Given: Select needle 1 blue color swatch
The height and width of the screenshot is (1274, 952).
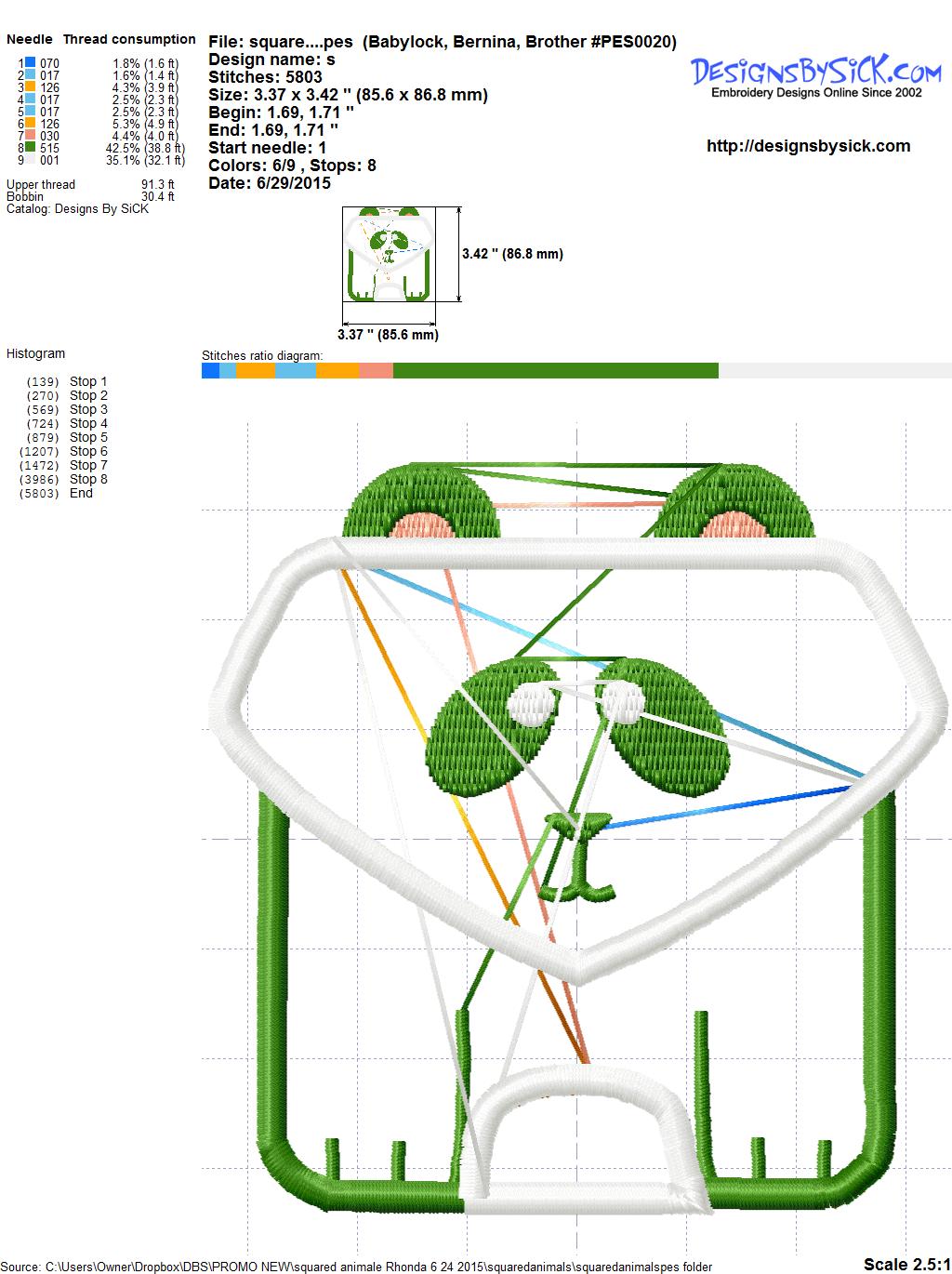Looking at the screenshot, I should coord(31,63).
